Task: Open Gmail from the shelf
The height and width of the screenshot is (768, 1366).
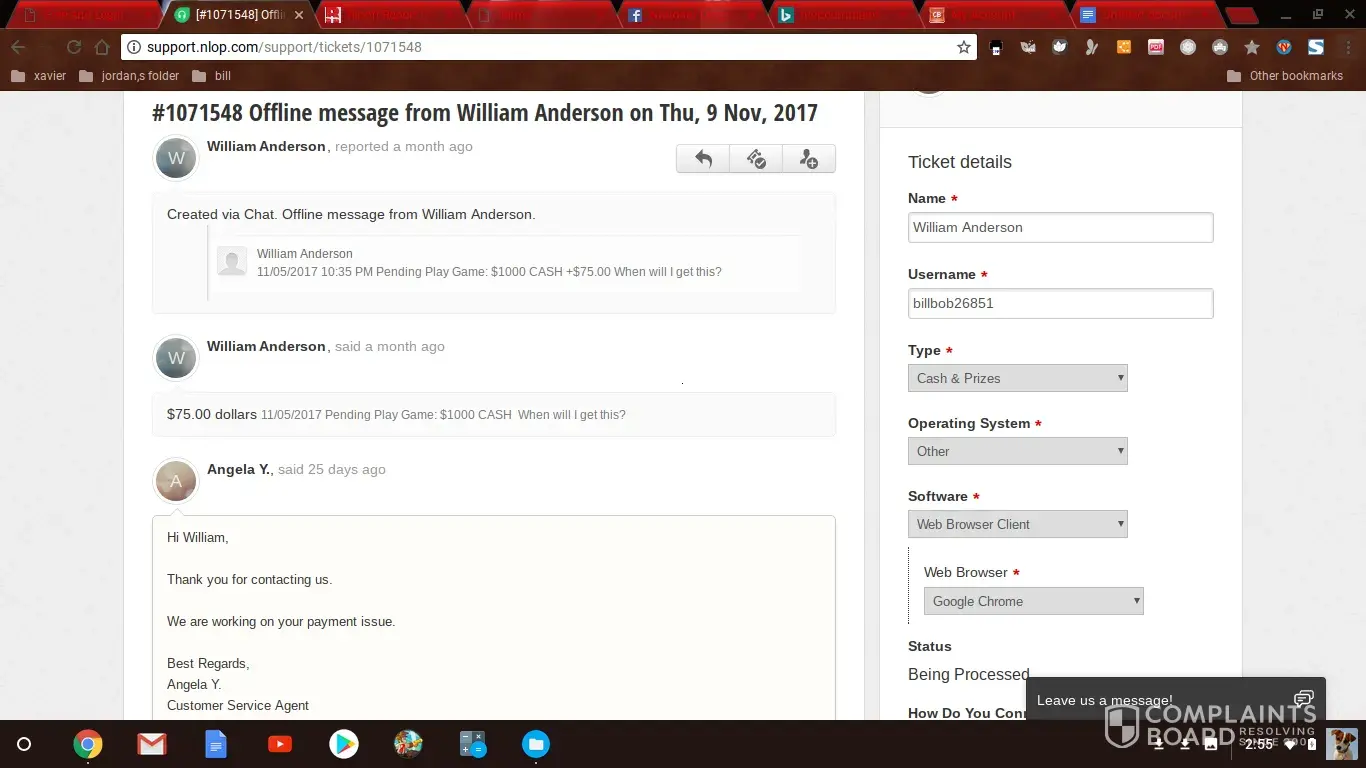Action: click(152, 744)
